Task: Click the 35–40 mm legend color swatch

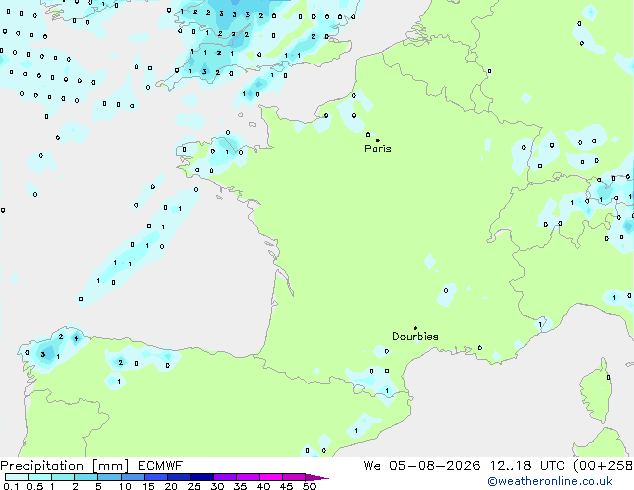Action: pyautogui.click(x=247, y=477)
